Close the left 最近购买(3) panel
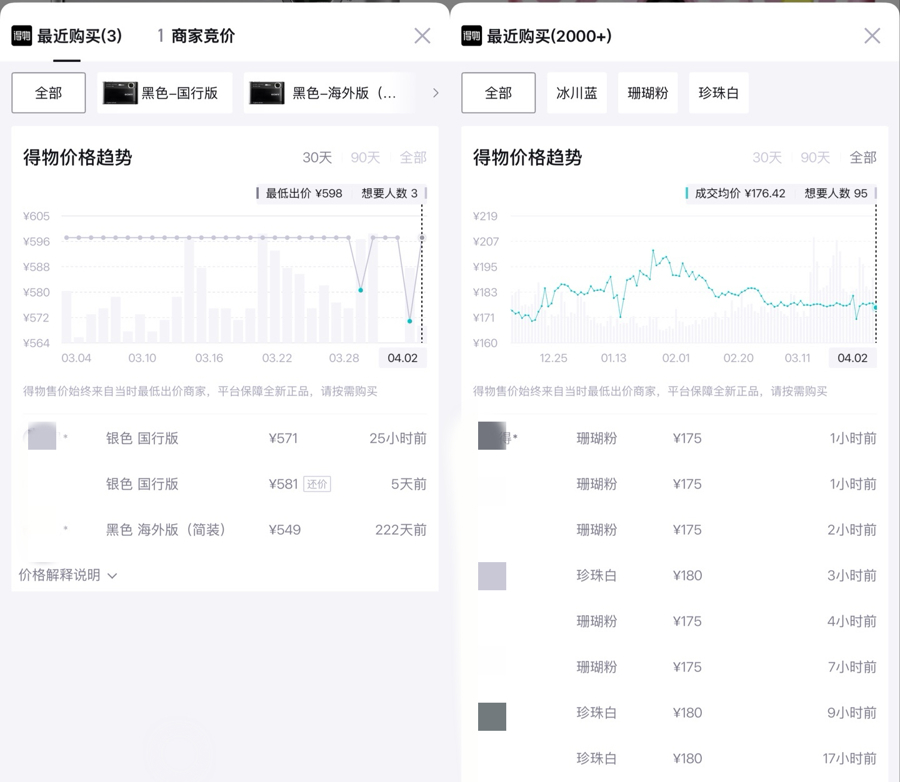 pyautogui.click(x=422, y=36)
